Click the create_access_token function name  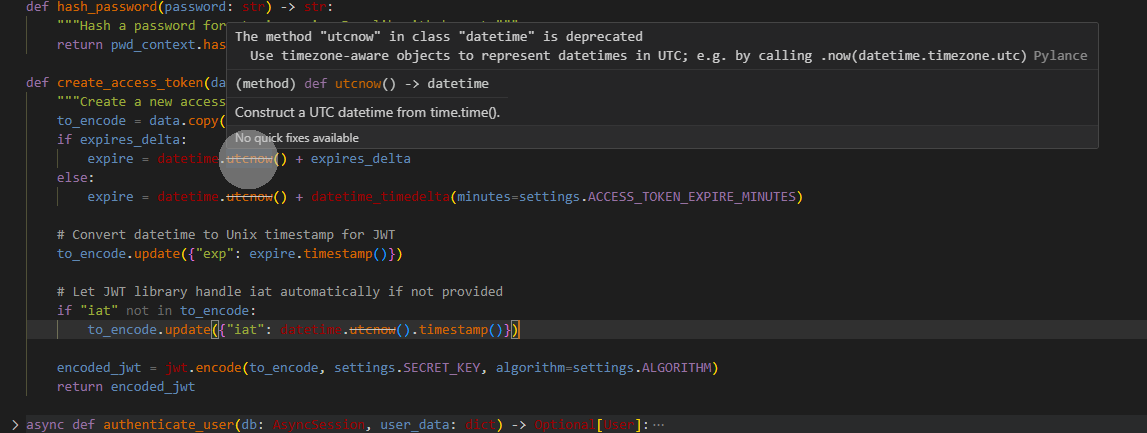pos(129,82)
